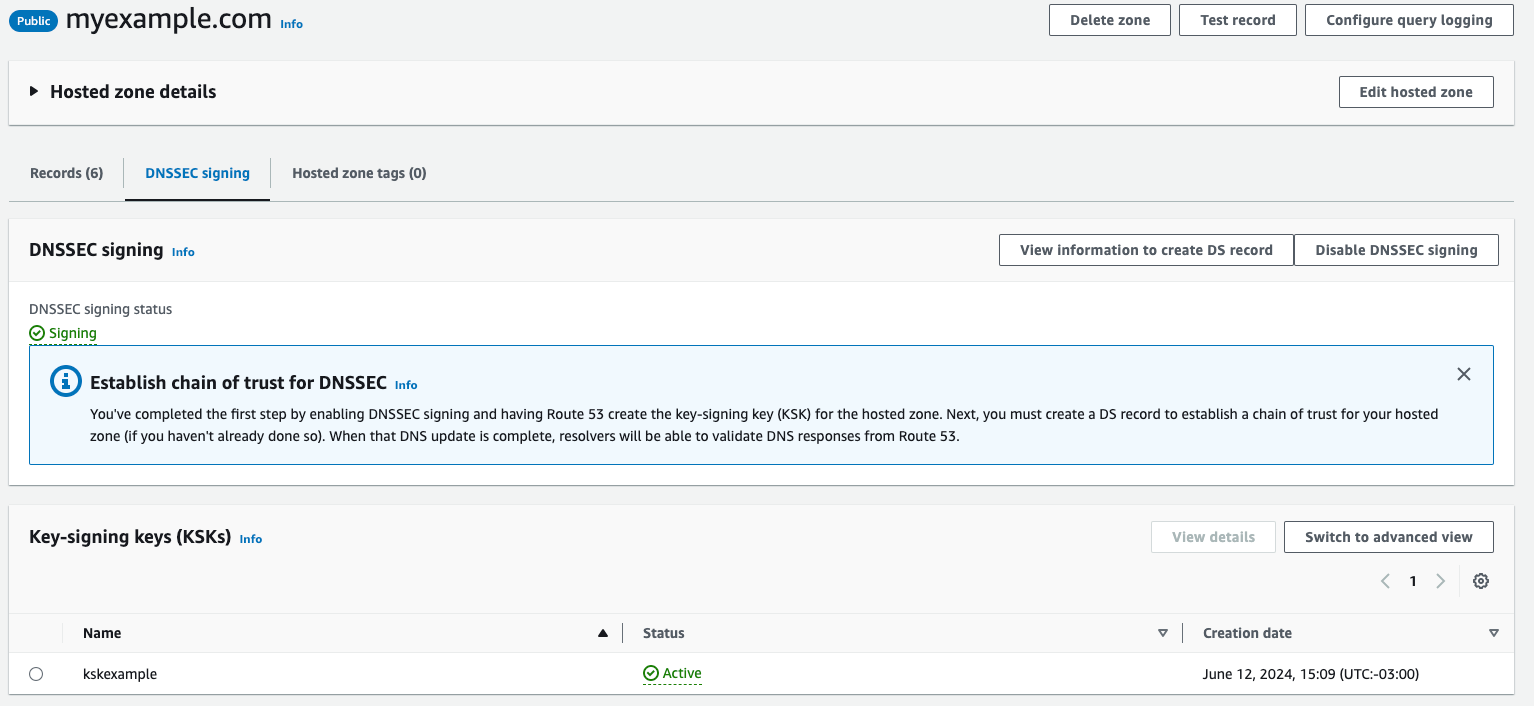1534x706 pixels.
Task: Go to next page of KSKs
Action: click(x=1440, y=581)
